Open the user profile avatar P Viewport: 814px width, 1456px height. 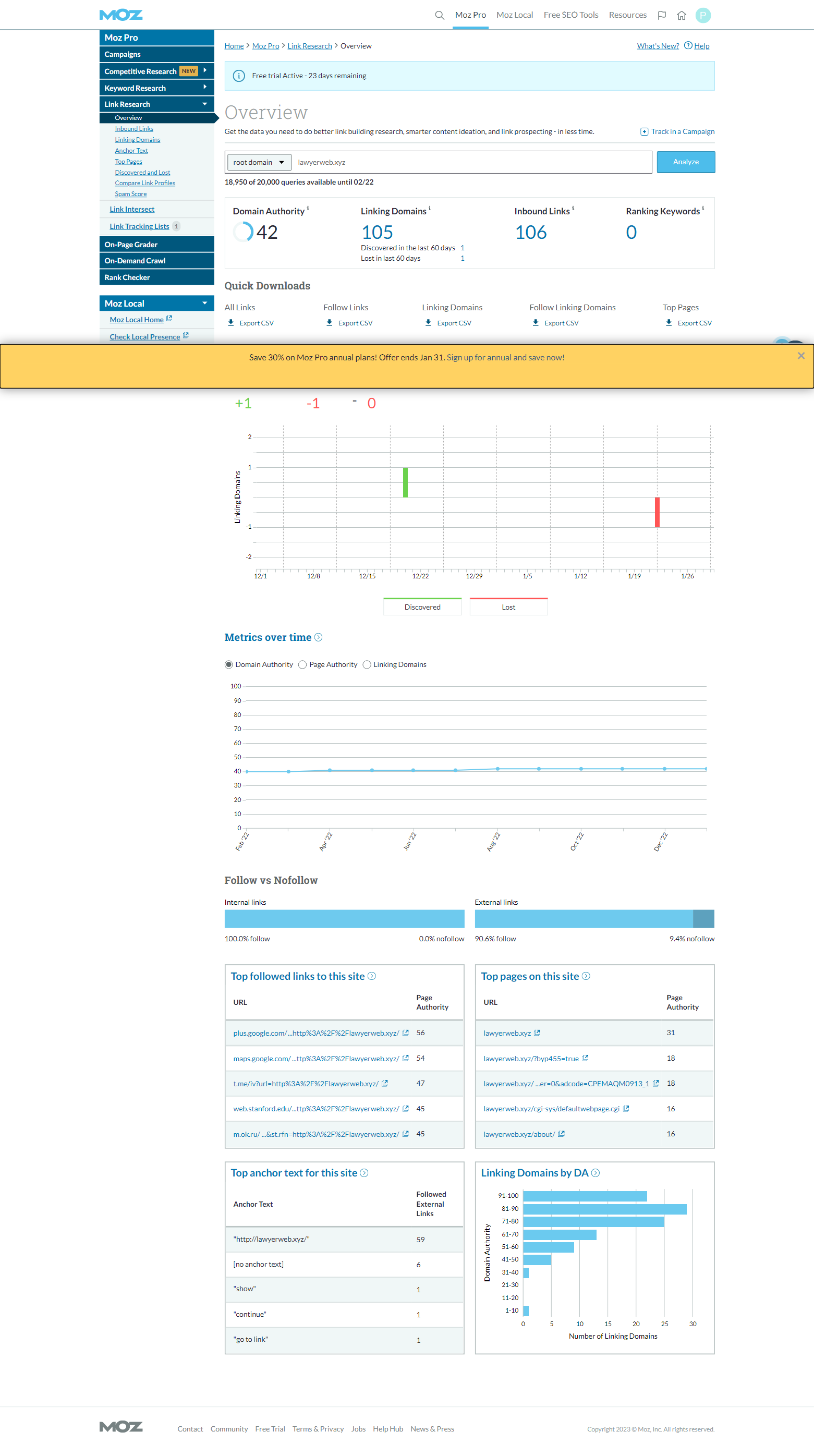coord(702,15)
